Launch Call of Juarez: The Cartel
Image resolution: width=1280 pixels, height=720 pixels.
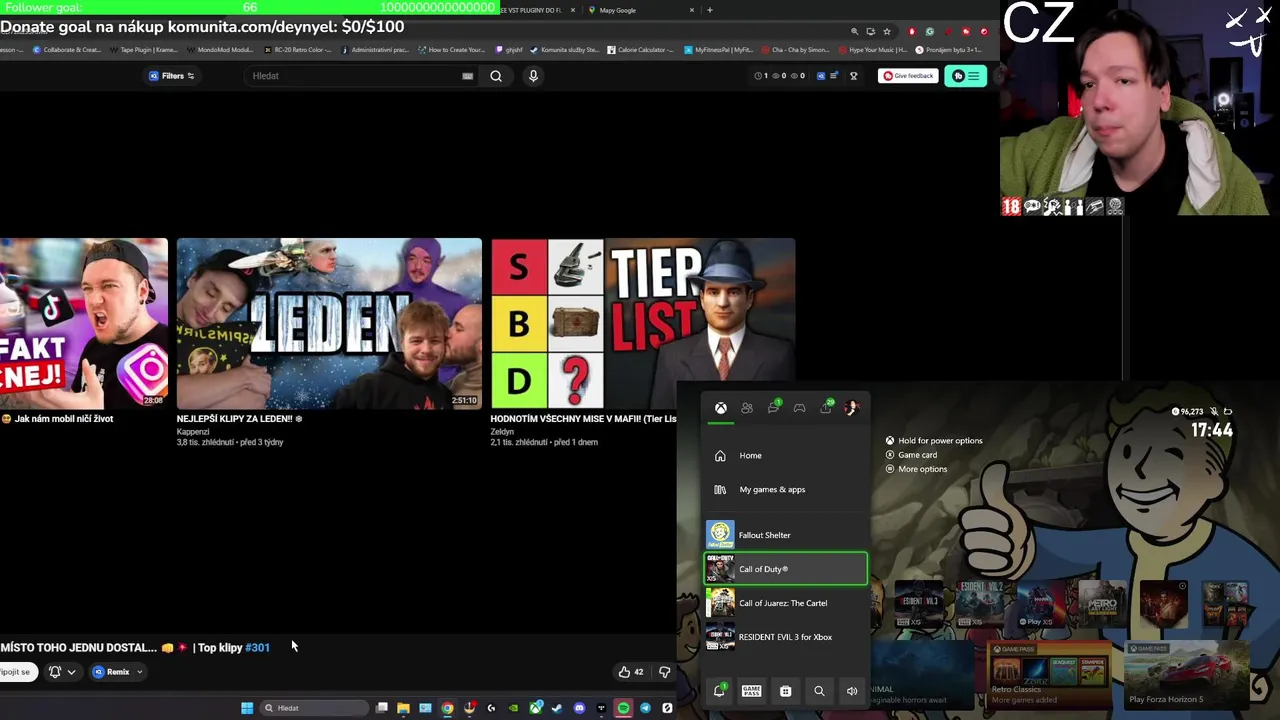786,603
